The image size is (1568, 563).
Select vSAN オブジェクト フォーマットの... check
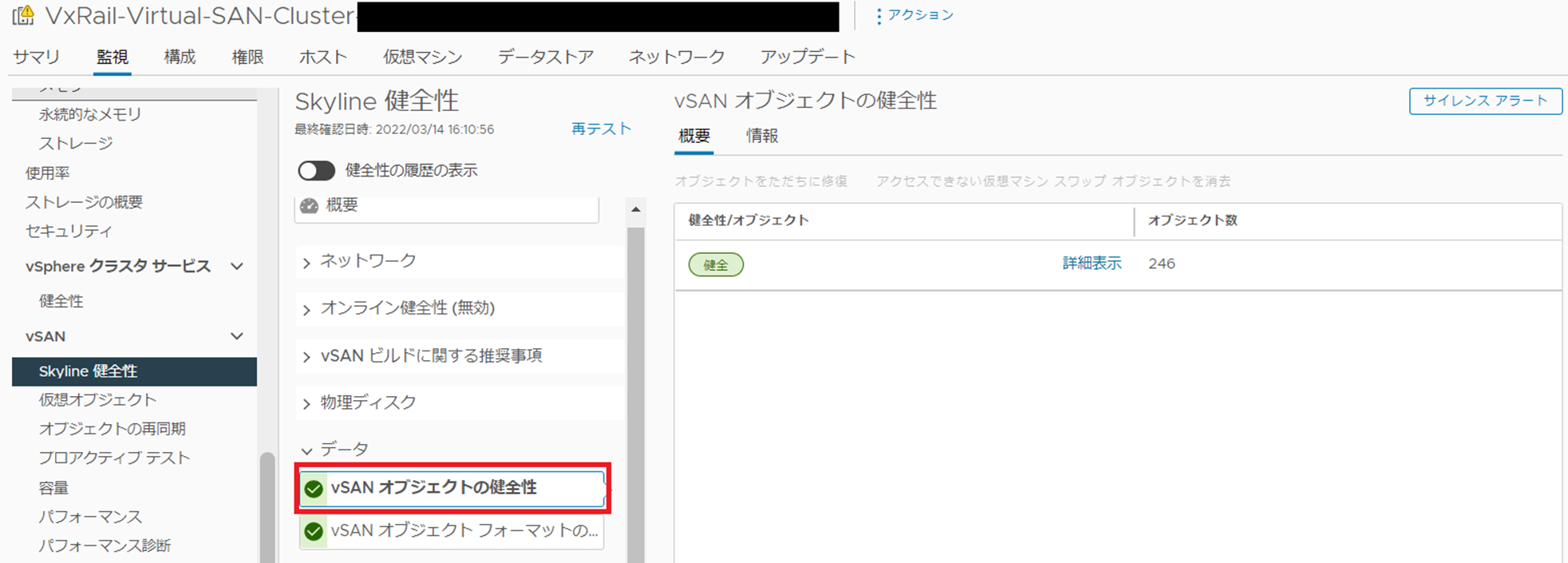(452, 532)
